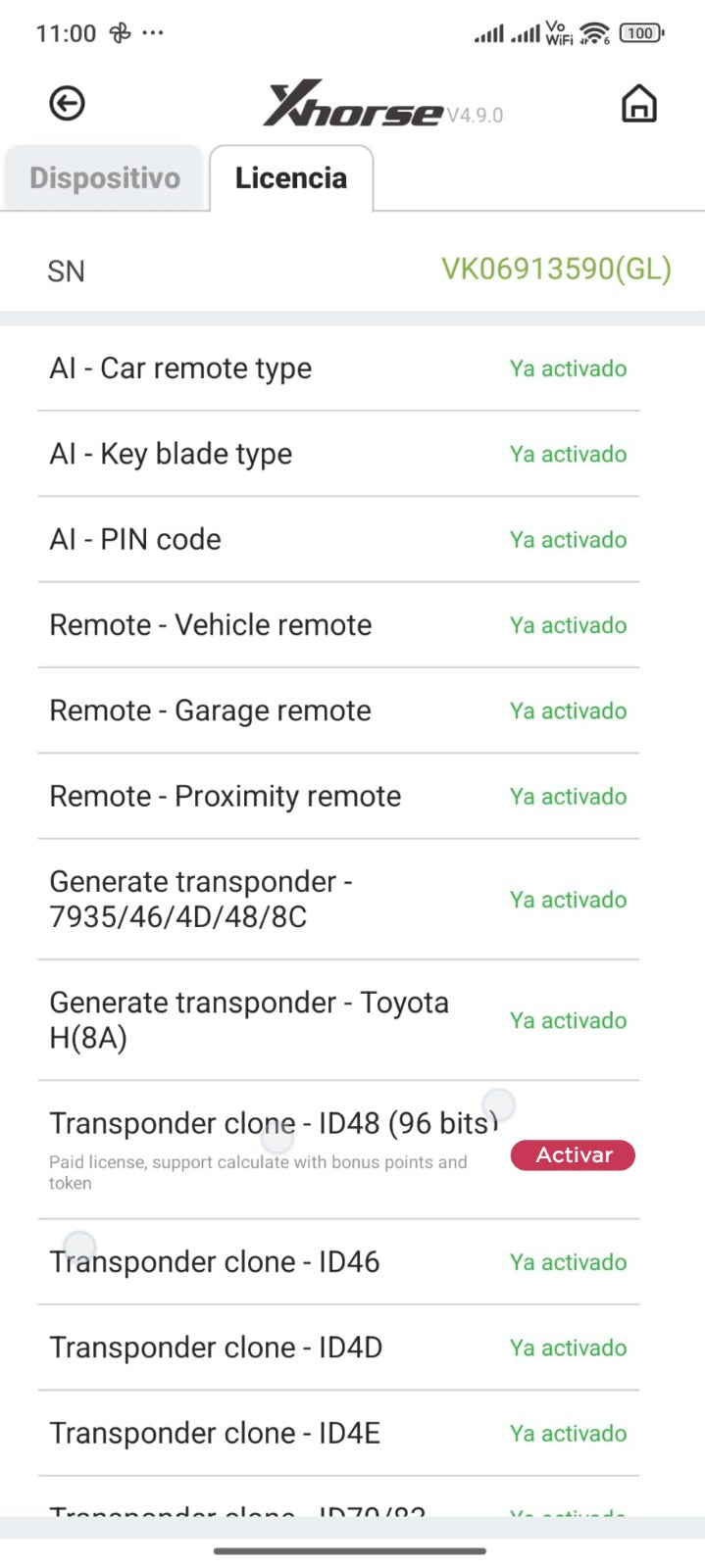Tap the WiFi status icon
This screenshot has height=1568, width=705.
click(594, 33)
